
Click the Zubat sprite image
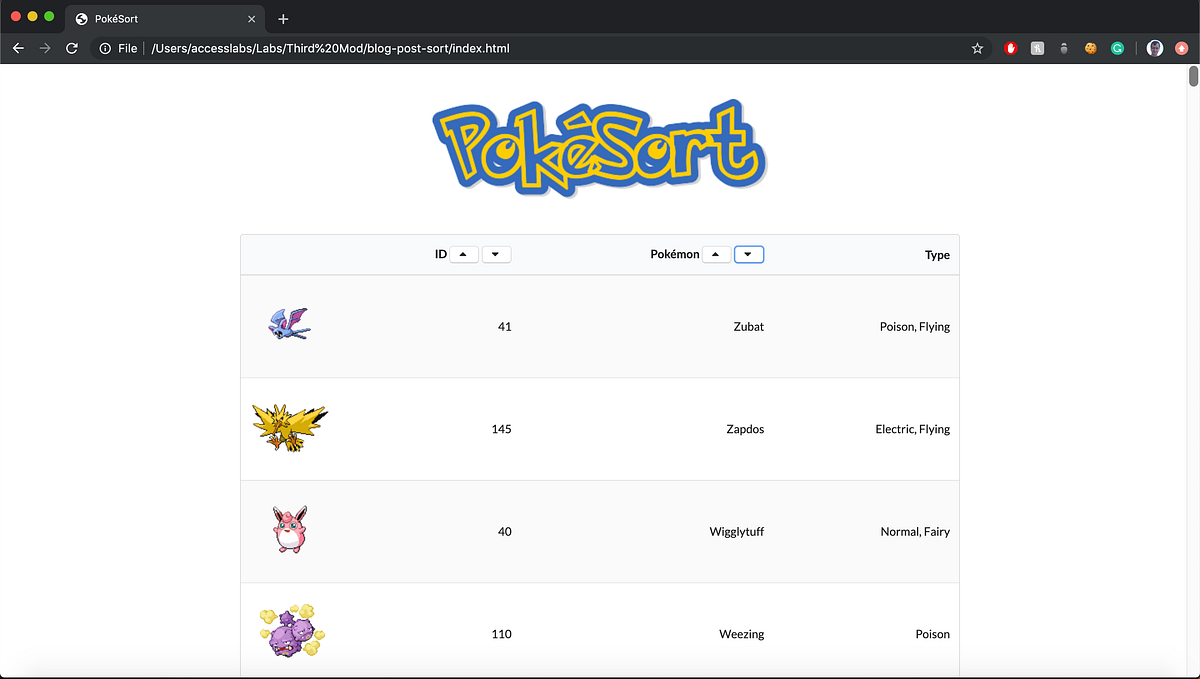pos(289,323)
